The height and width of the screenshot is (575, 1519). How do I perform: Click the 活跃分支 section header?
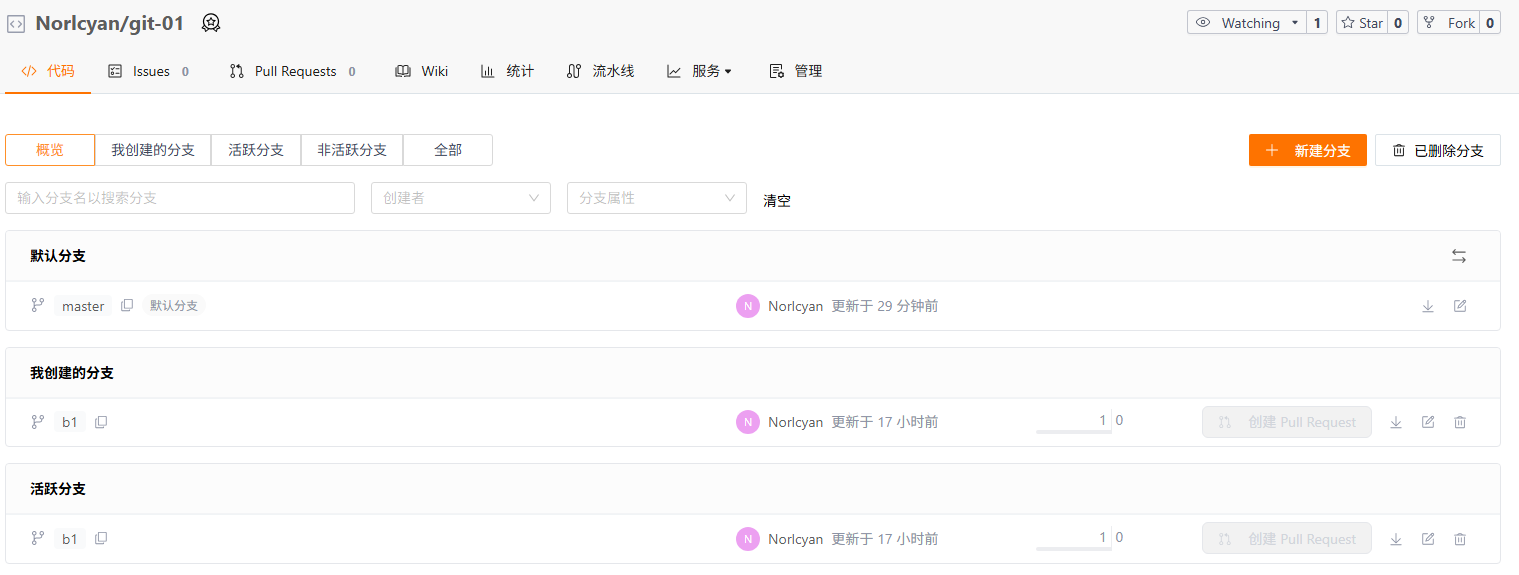coord(58,489)
